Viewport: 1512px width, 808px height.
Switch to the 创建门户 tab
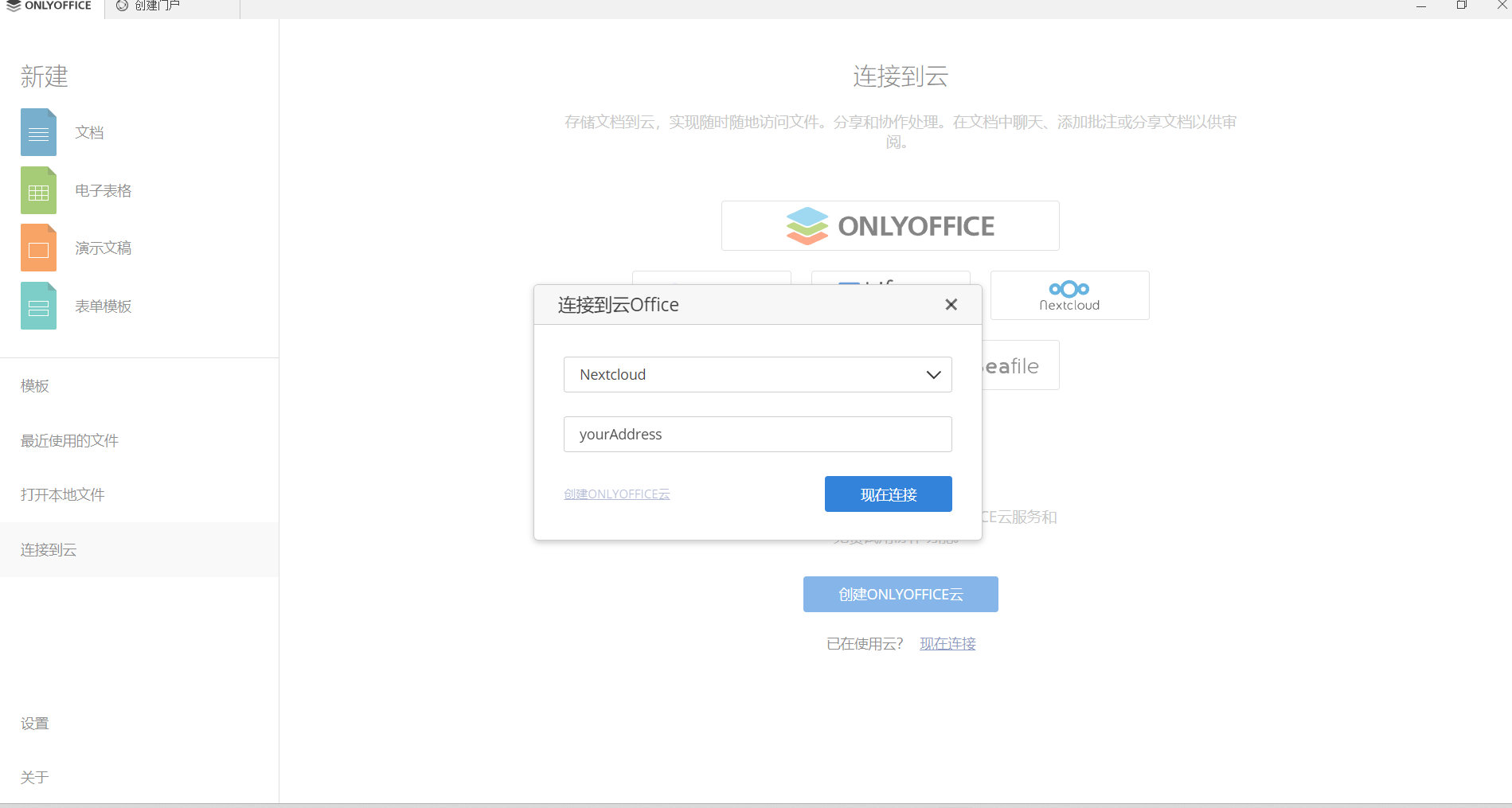coord(156,6)
